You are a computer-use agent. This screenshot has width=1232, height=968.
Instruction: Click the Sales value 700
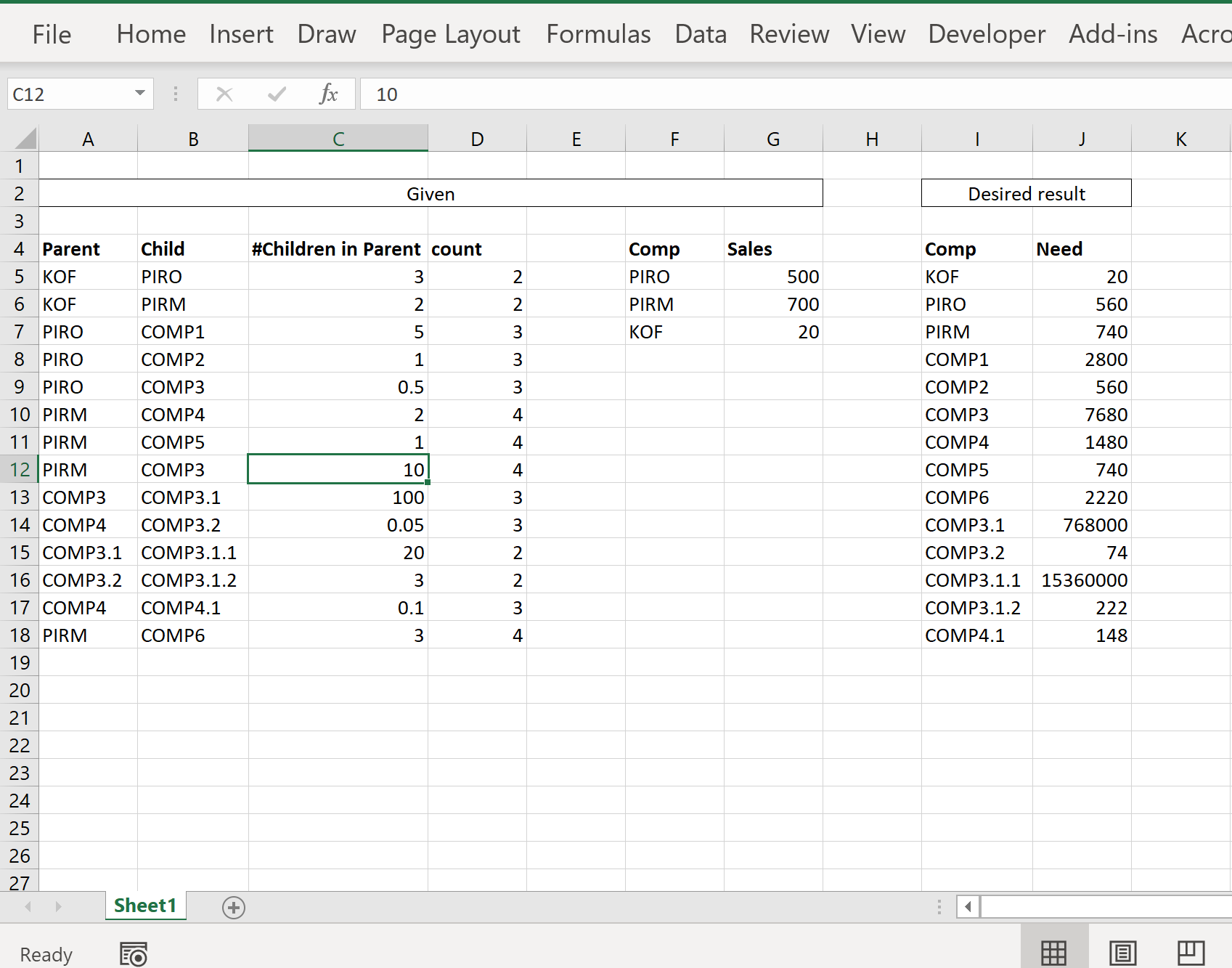pyautogui.click(x=773, y=304)
